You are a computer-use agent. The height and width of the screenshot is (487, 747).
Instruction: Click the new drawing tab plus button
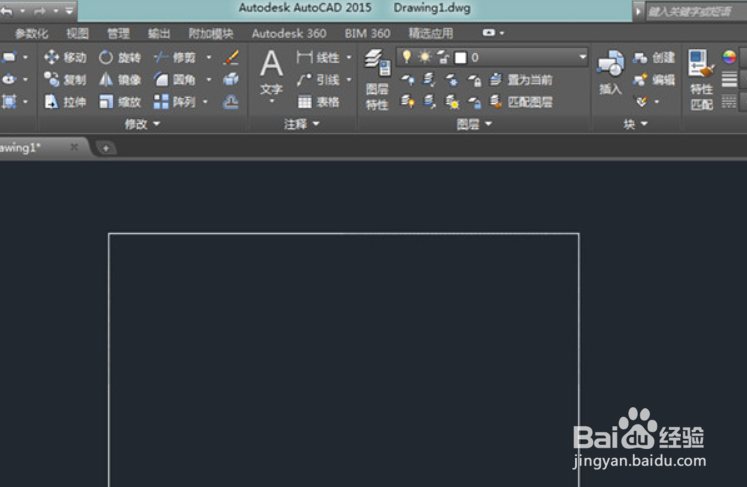pos(106,148)
